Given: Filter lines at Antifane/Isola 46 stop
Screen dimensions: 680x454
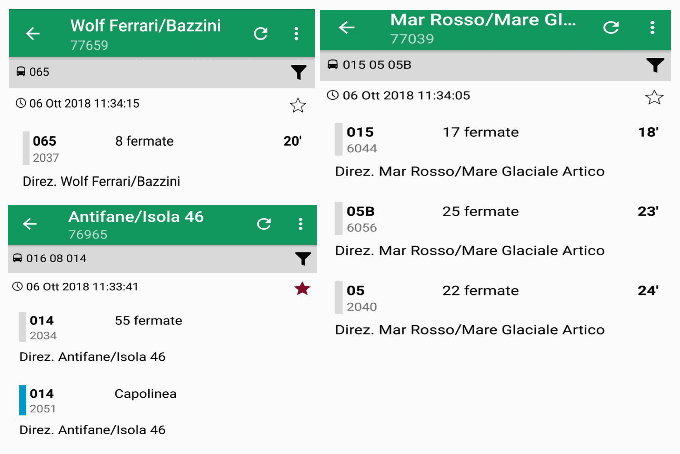Looking at the screenshot, I should pos(302,259).
